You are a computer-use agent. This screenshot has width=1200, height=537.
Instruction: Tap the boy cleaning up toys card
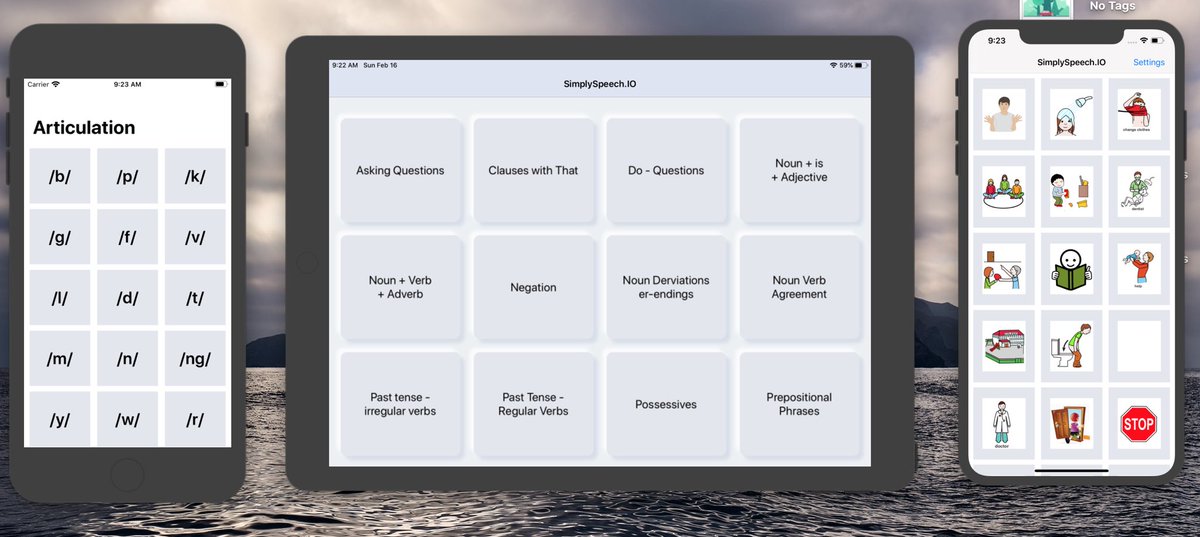(x=1071, y=191)
